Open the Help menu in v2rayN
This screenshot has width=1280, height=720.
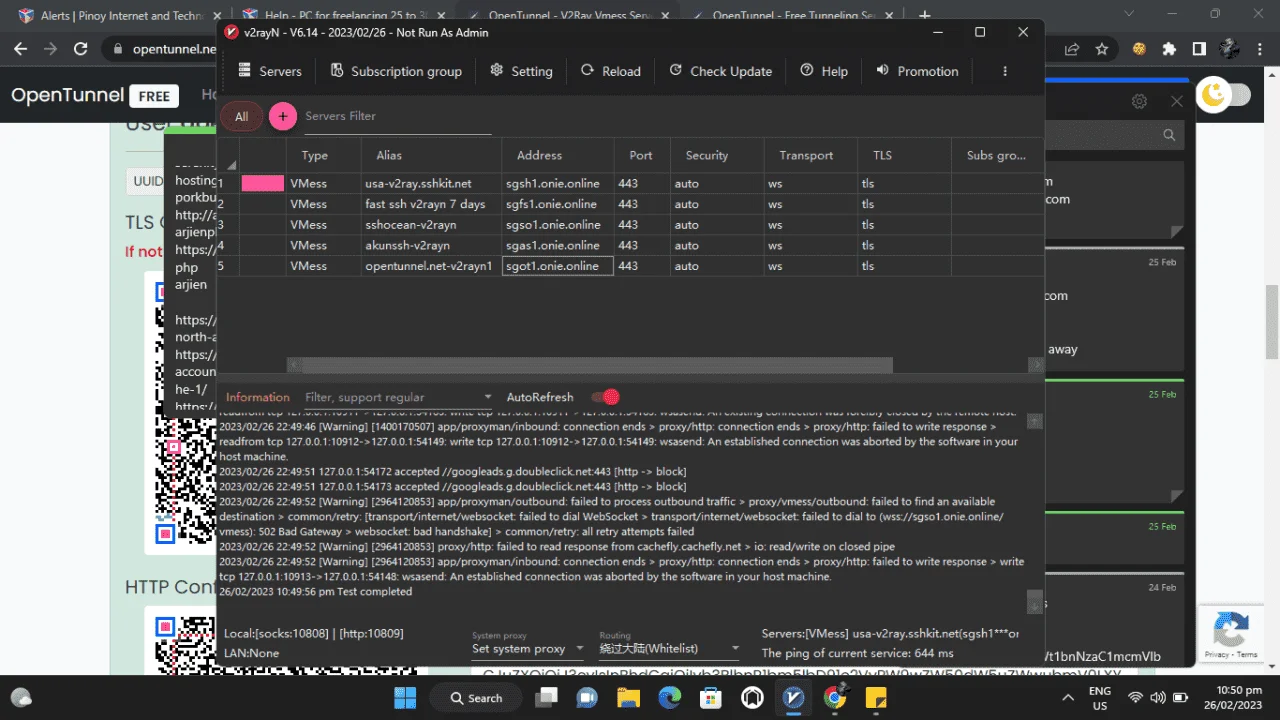click(x=824, y=71)
